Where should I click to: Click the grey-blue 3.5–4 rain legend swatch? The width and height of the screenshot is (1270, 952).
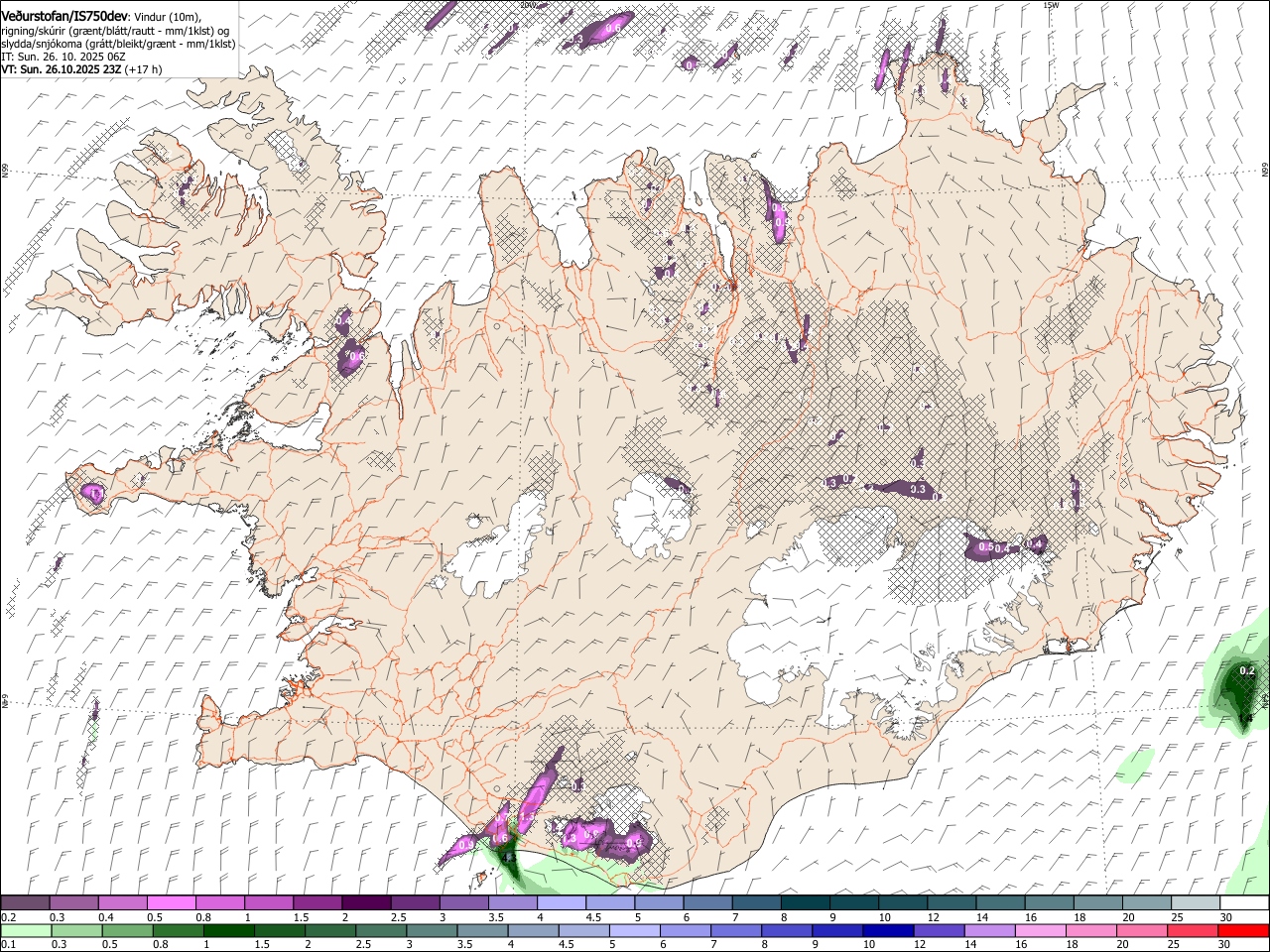(482, 931)
